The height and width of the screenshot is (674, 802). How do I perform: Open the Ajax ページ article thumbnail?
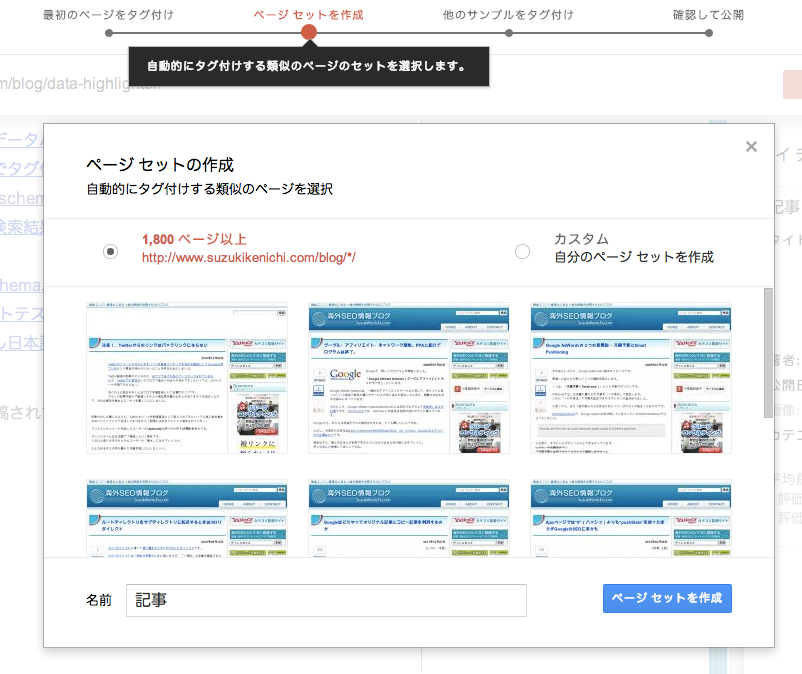tap(631, 518)
